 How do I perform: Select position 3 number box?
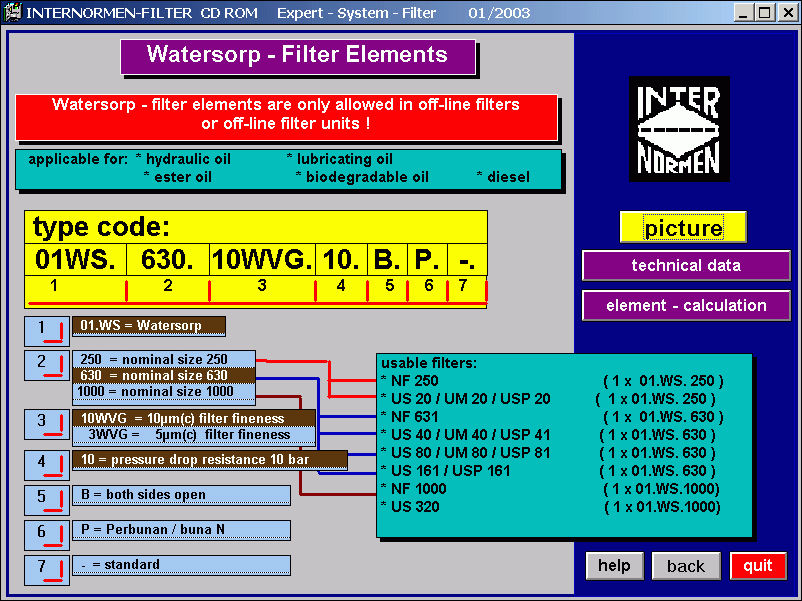point(47,424)
